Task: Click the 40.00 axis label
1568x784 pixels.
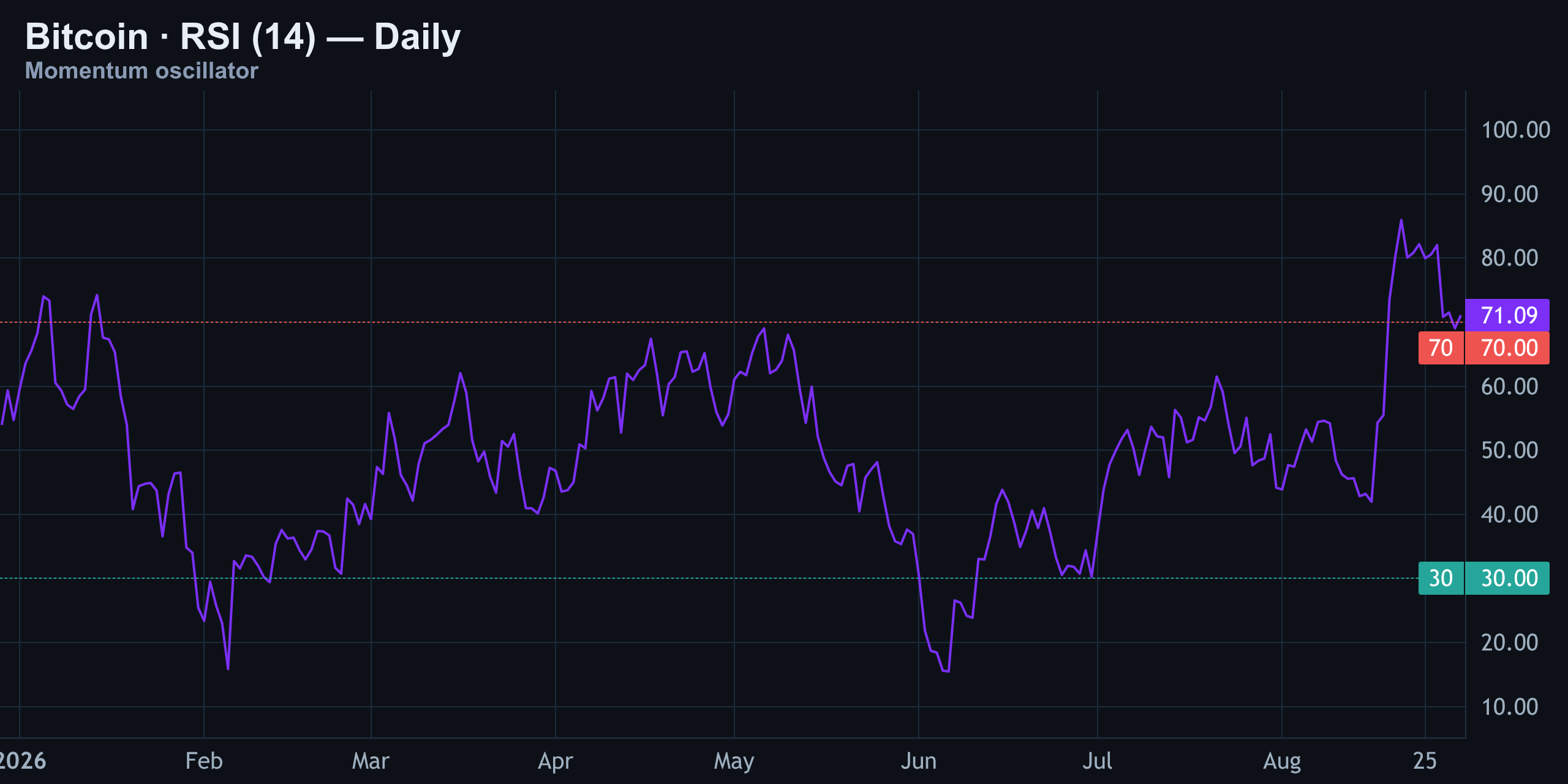Action: pyautogui.click(x=1509, y=514)
